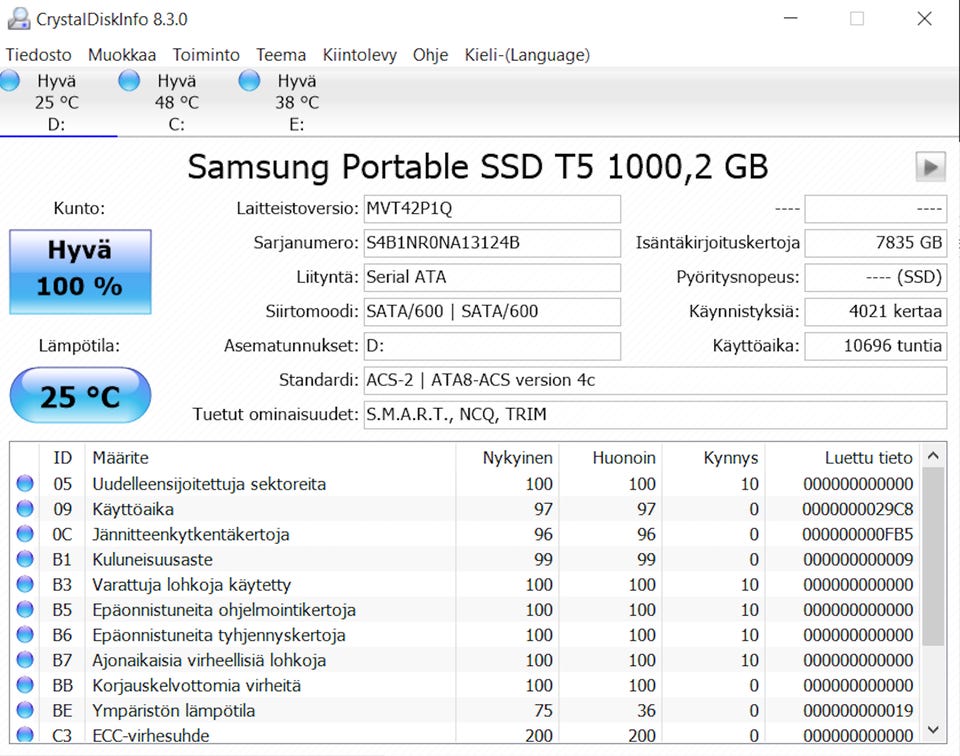This screenshot has height=756, width=960.
Task: Click the scroll up arrow of attribute list
Action: click(933, 455)
